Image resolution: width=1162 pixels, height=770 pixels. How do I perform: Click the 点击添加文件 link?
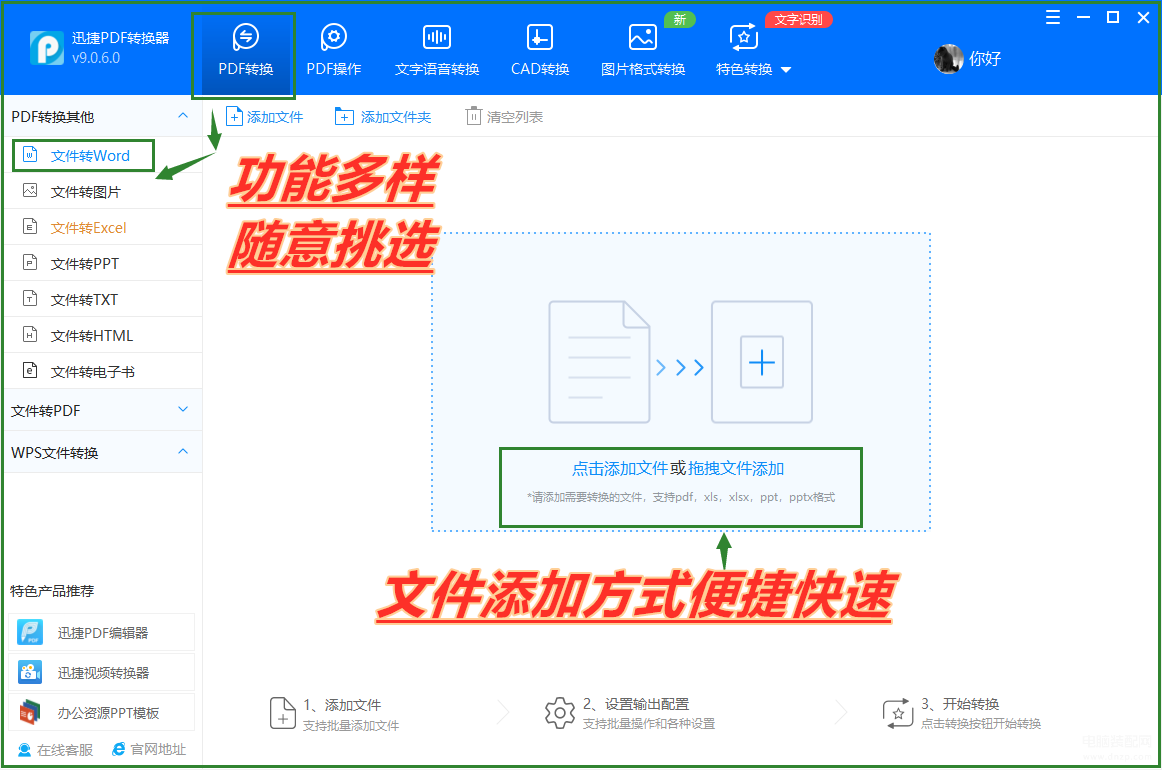(x=620, y=468)
